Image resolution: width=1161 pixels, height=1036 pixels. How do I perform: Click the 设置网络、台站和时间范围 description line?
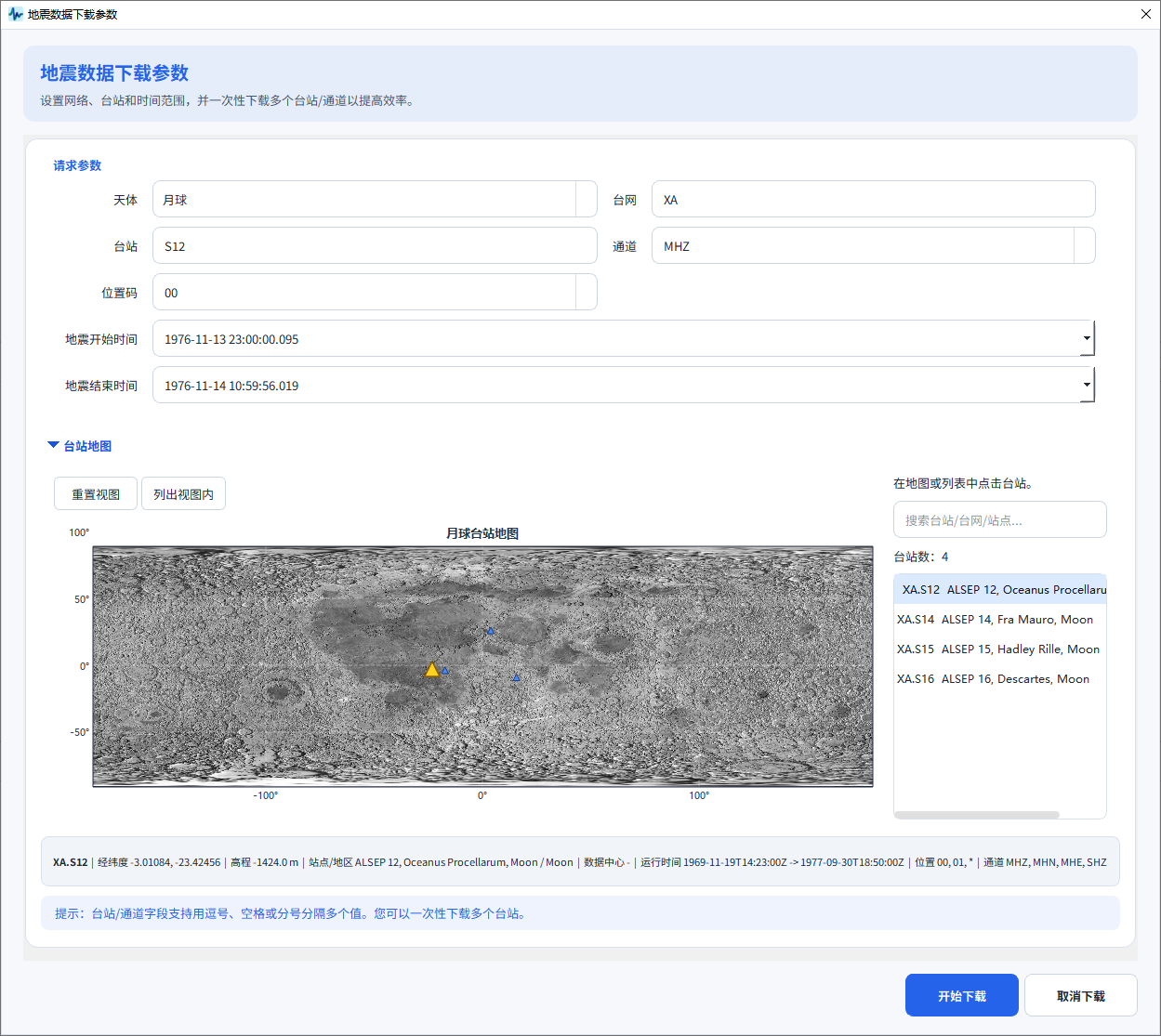(x=227, y=101)
